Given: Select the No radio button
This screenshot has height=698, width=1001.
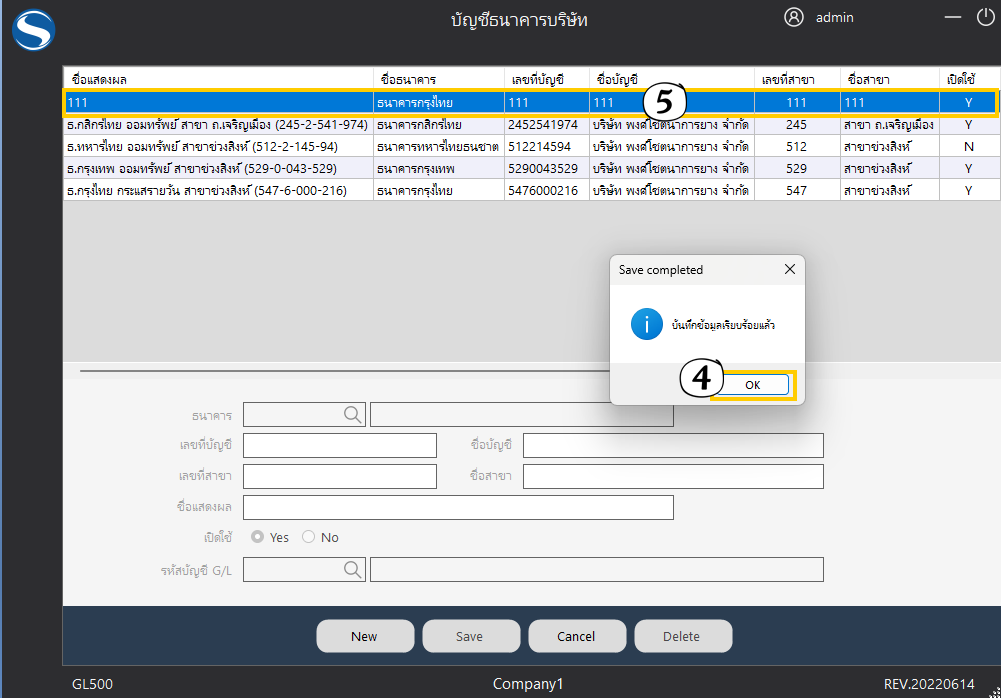Looking at the screenshot, I should pos(308,537).
